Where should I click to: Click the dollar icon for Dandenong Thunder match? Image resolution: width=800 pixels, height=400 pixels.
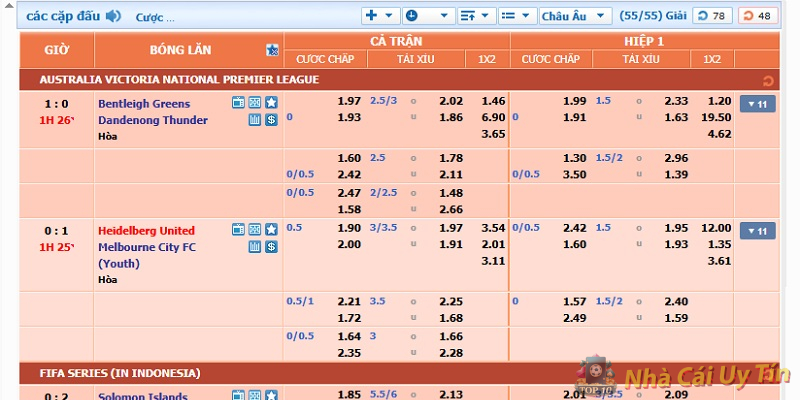point(271,120)
